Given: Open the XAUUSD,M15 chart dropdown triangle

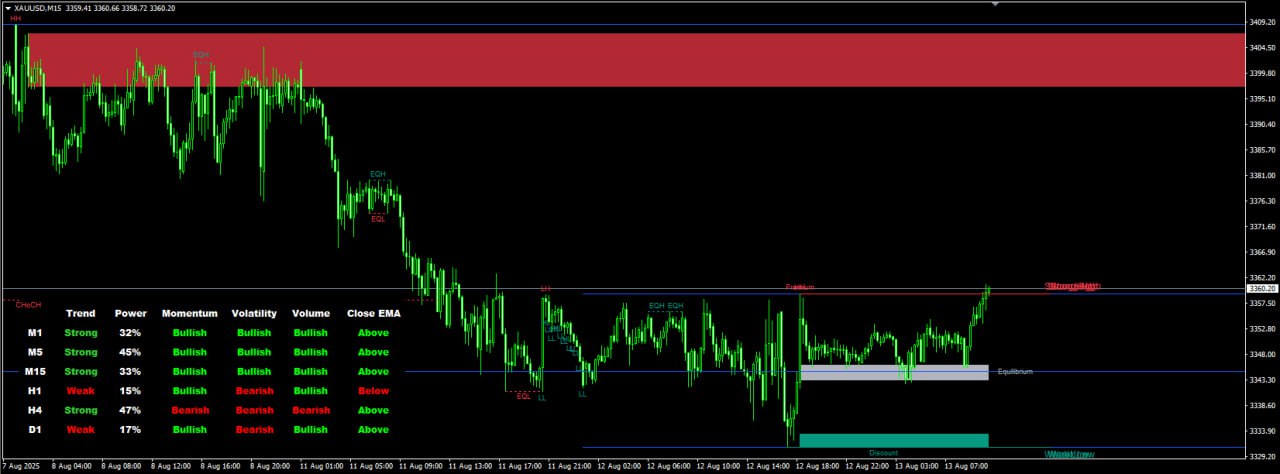Looking at the screenshot, I should [x=8, y=8].
